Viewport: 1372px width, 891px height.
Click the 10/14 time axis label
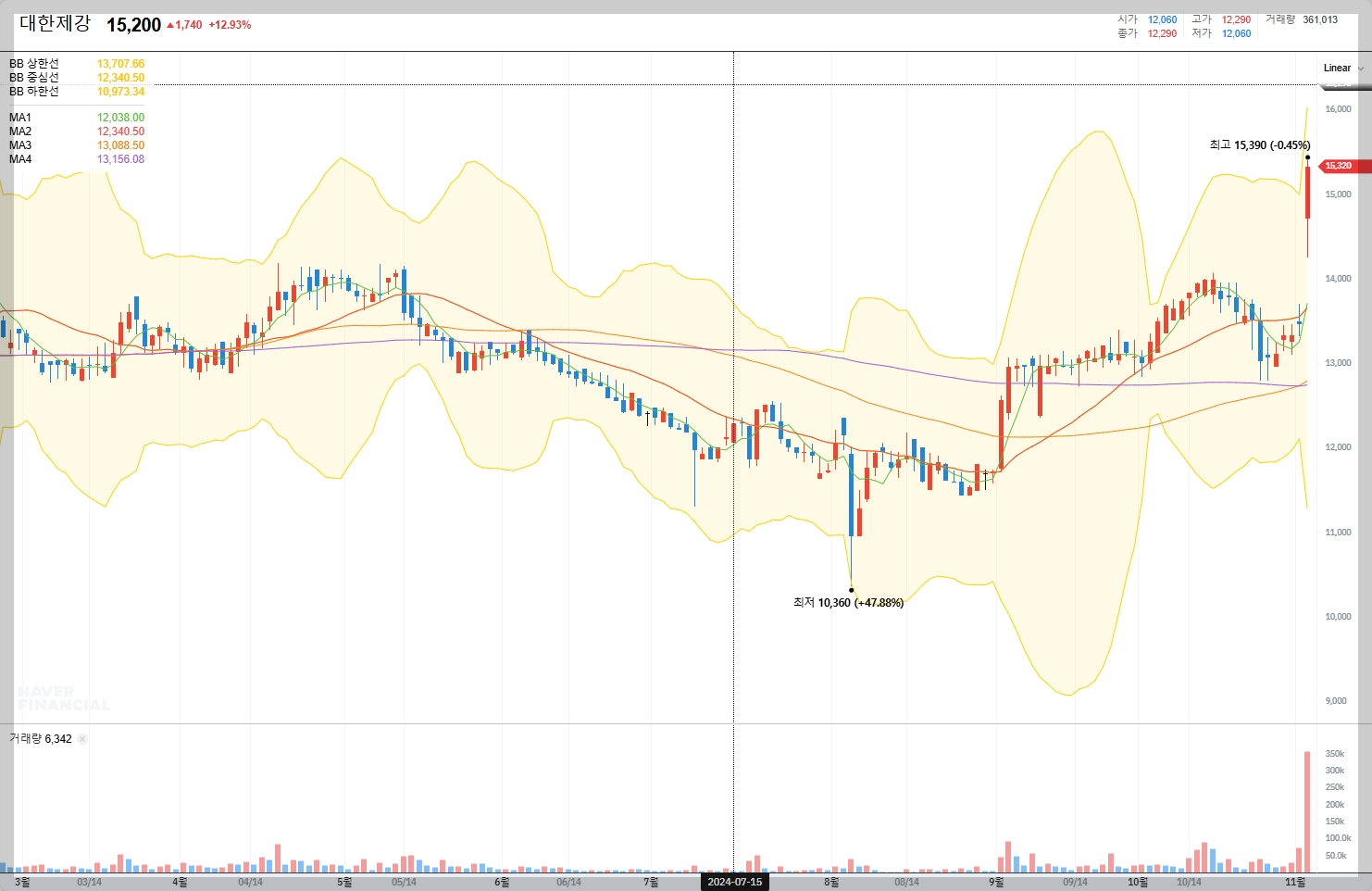1189,883
